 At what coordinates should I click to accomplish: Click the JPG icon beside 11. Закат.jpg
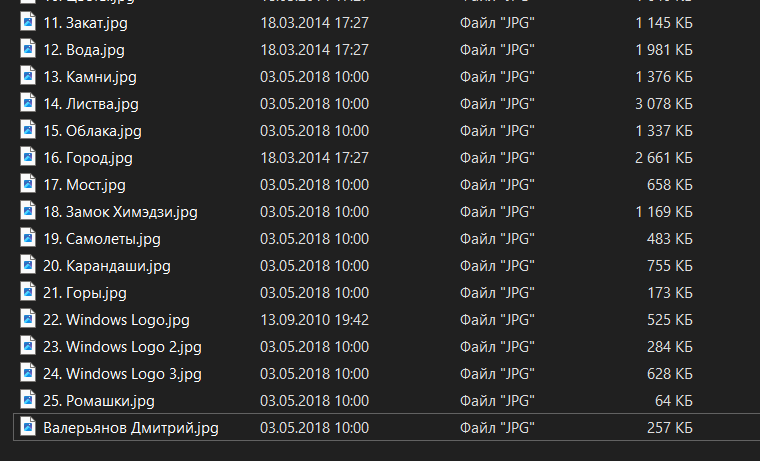[x=28, y=22]
